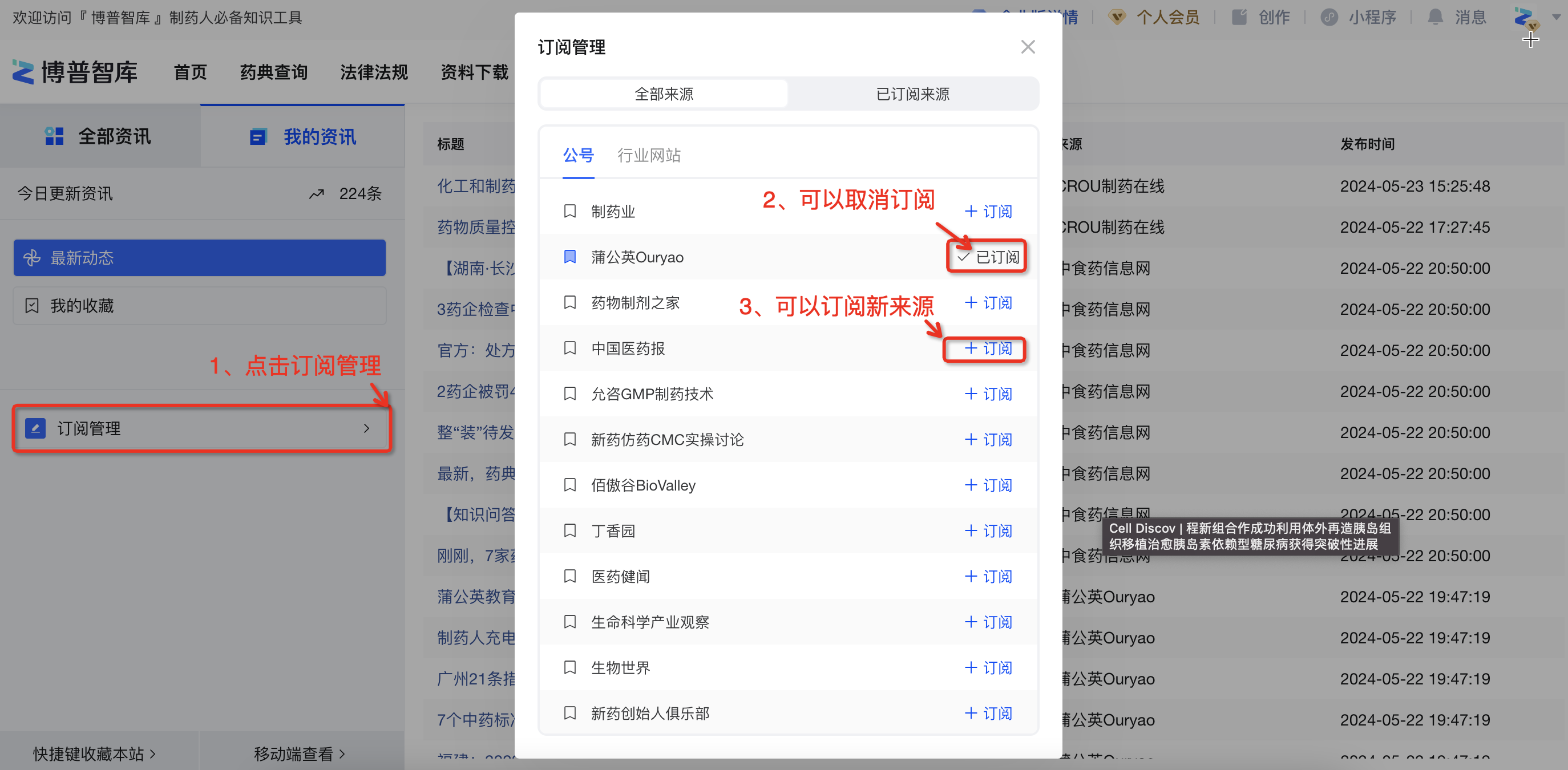
Task: Close the 订阅管理 dialog
Action: (1028, 47)
